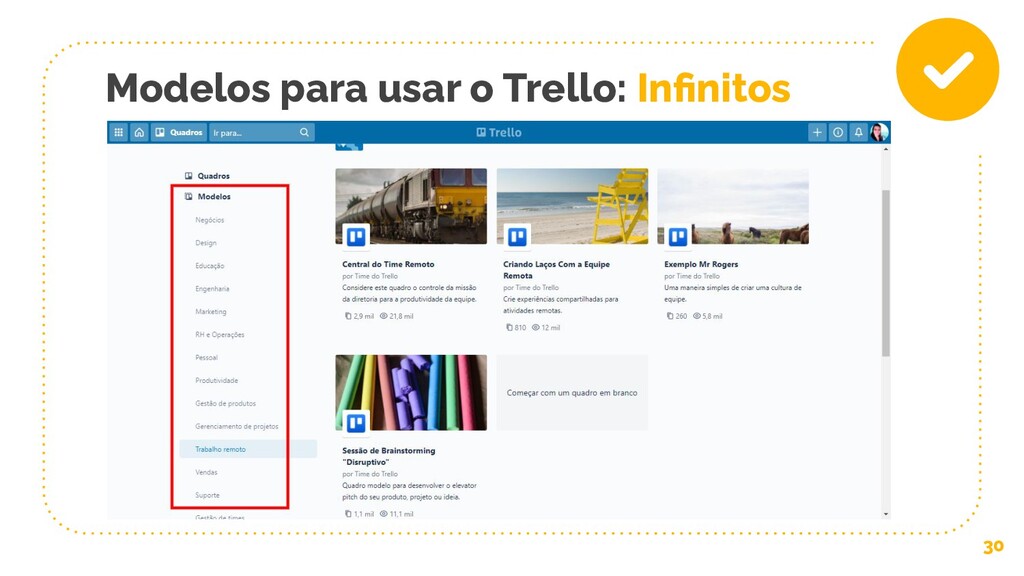Open the train thumbnail of Central do Time Remoto

pyautogui.click(x=411, y=206)
